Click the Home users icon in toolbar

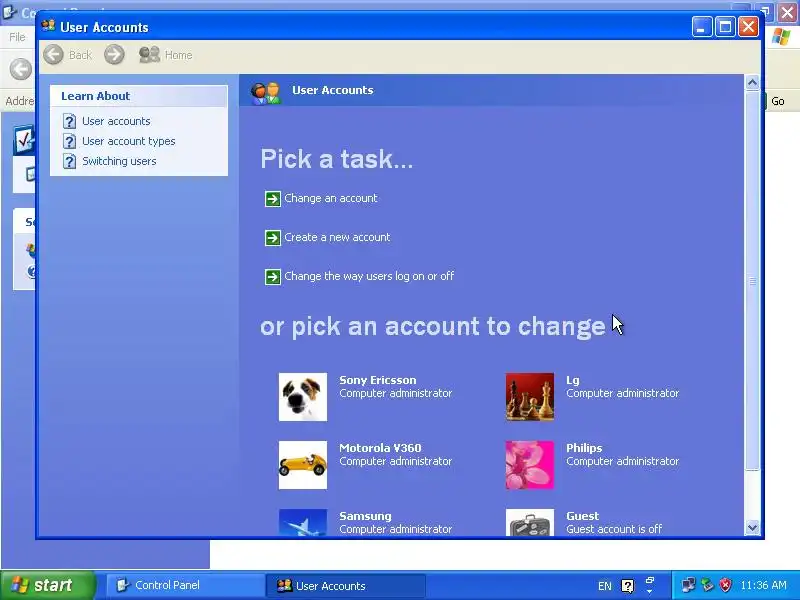(x=149, y=55)
